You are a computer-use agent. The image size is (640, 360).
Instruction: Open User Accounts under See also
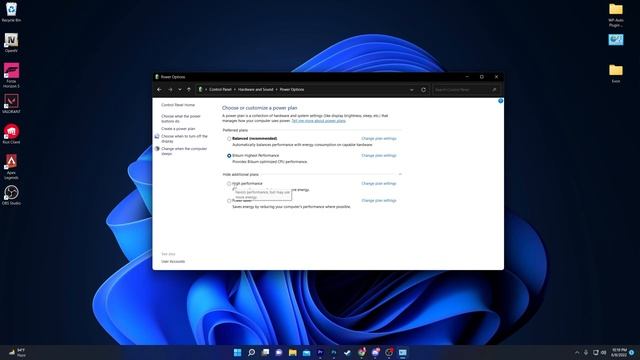[x=173, y=261]
